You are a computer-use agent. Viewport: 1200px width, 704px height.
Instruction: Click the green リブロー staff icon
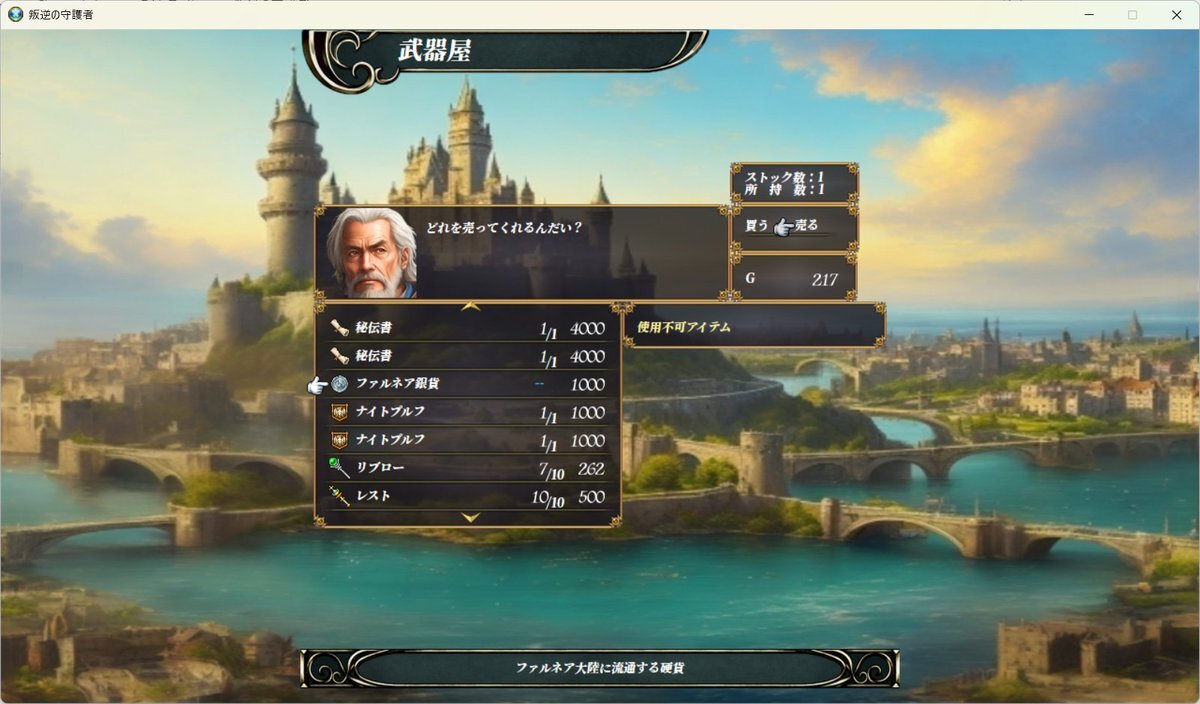(340, 468)
